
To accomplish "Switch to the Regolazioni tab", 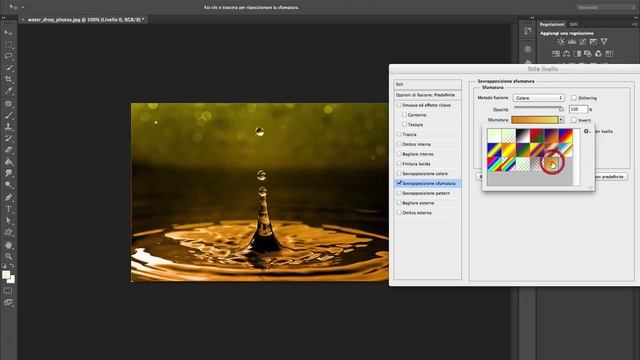I will pyautogui.click(x=552, y=24).
